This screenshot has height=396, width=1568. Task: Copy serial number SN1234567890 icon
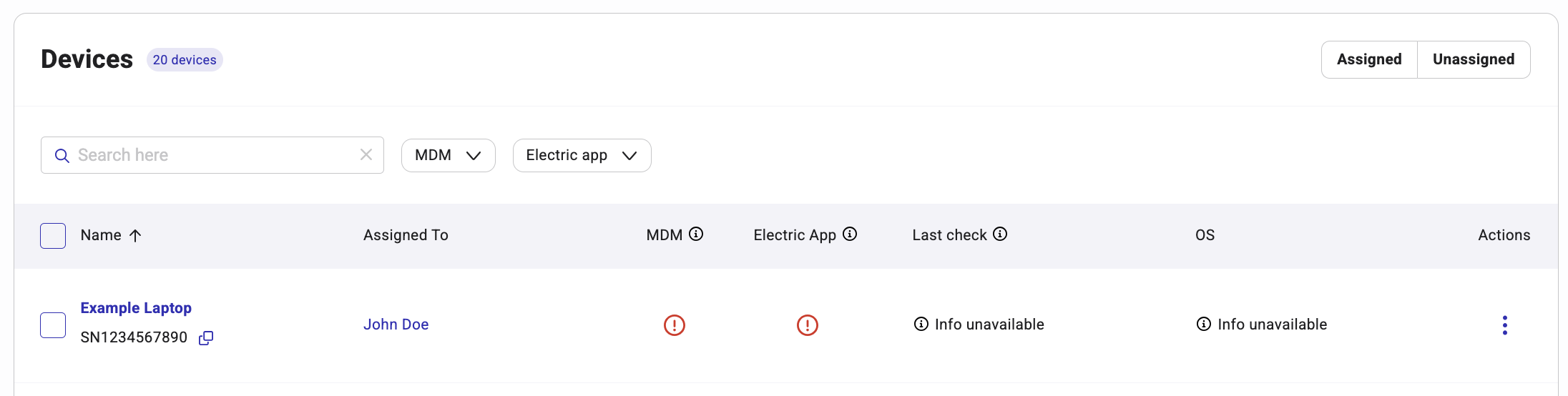click(x=206, y=338)
